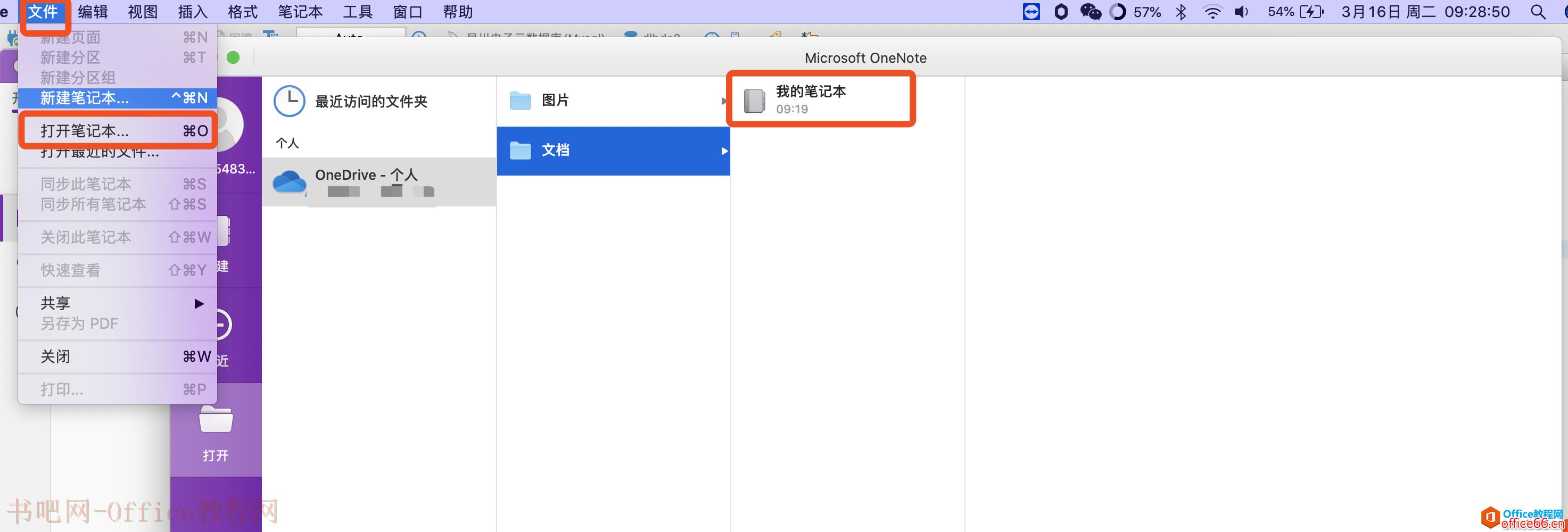The width and height of the screenshot is (1568, 532).
Task: Select the 文档 folder row
Action: click(613, 151)
